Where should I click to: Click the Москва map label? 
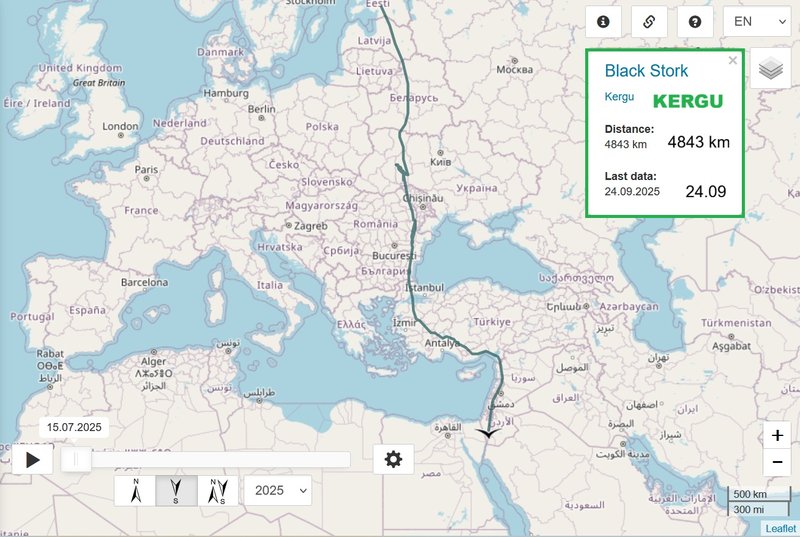515,70
